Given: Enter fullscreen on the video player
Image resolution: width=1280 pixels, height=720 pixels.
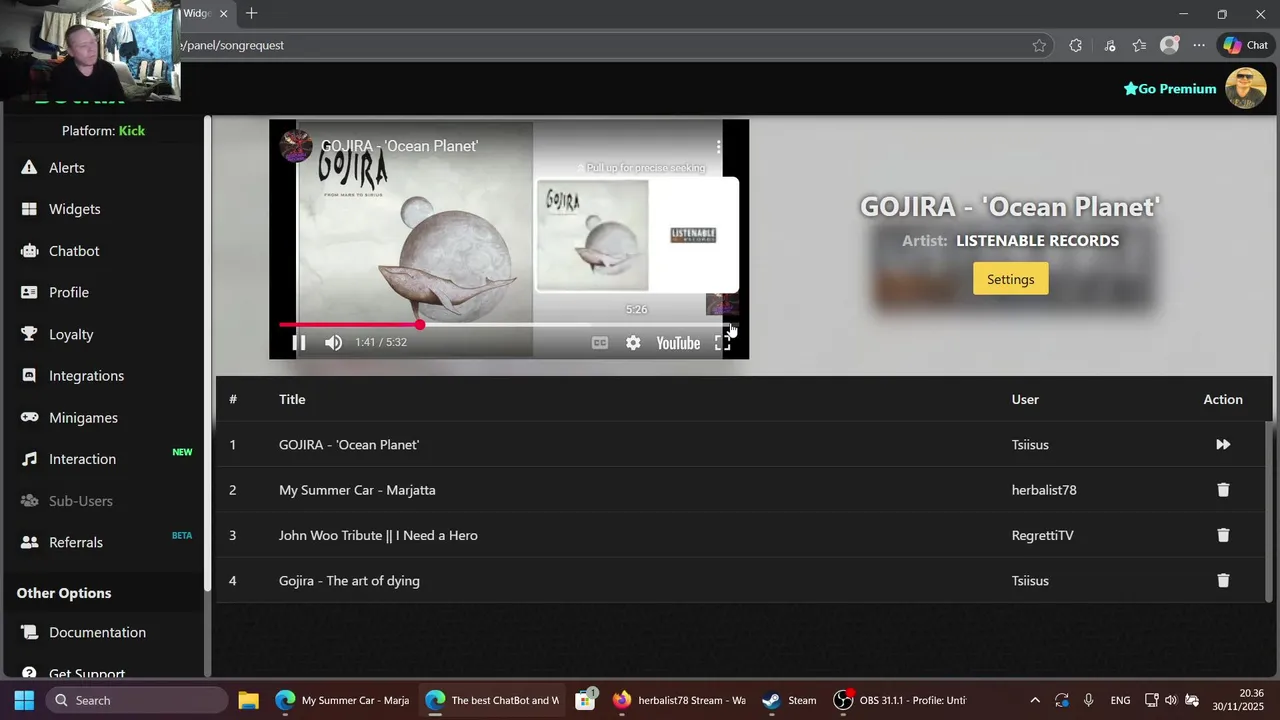Looking at the screenshot, I should [x=722, y=343].
